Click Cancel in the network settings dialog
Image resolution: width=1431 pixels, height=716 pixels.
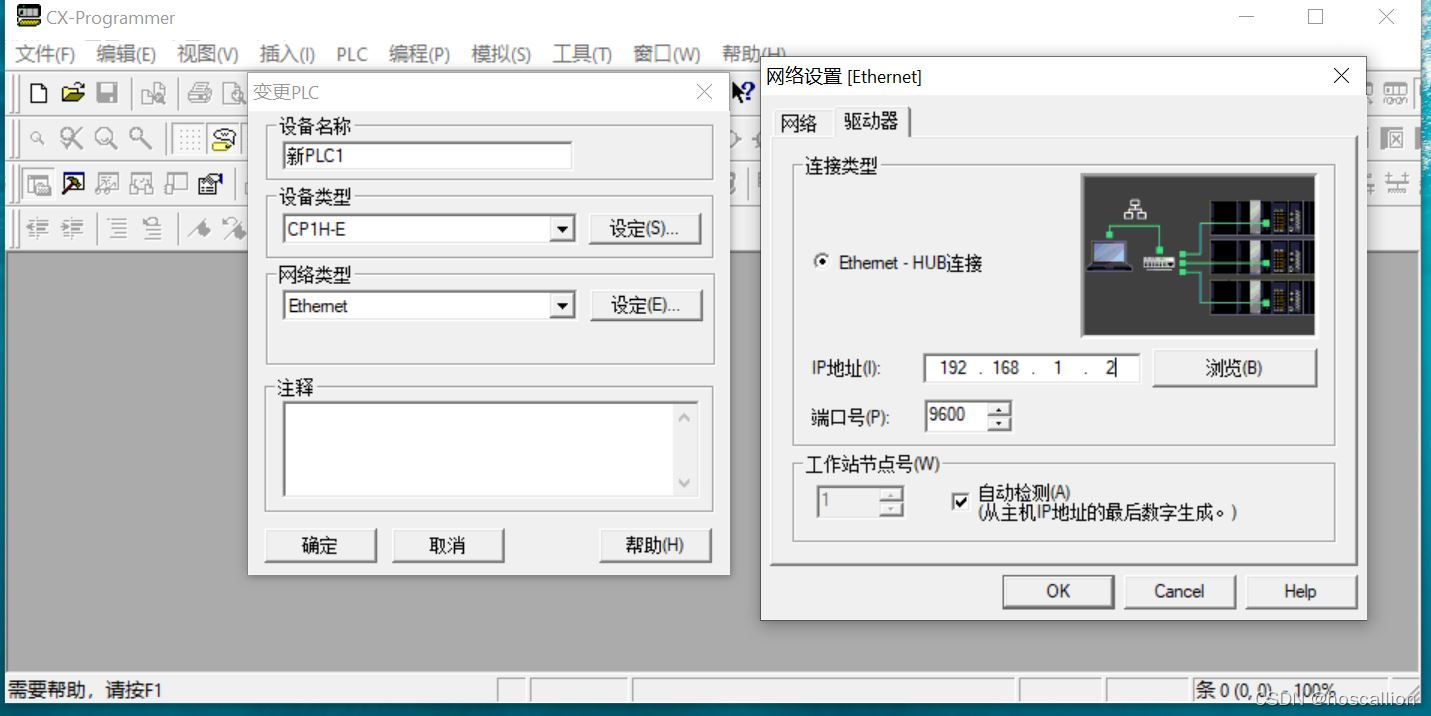[1179, 591]
